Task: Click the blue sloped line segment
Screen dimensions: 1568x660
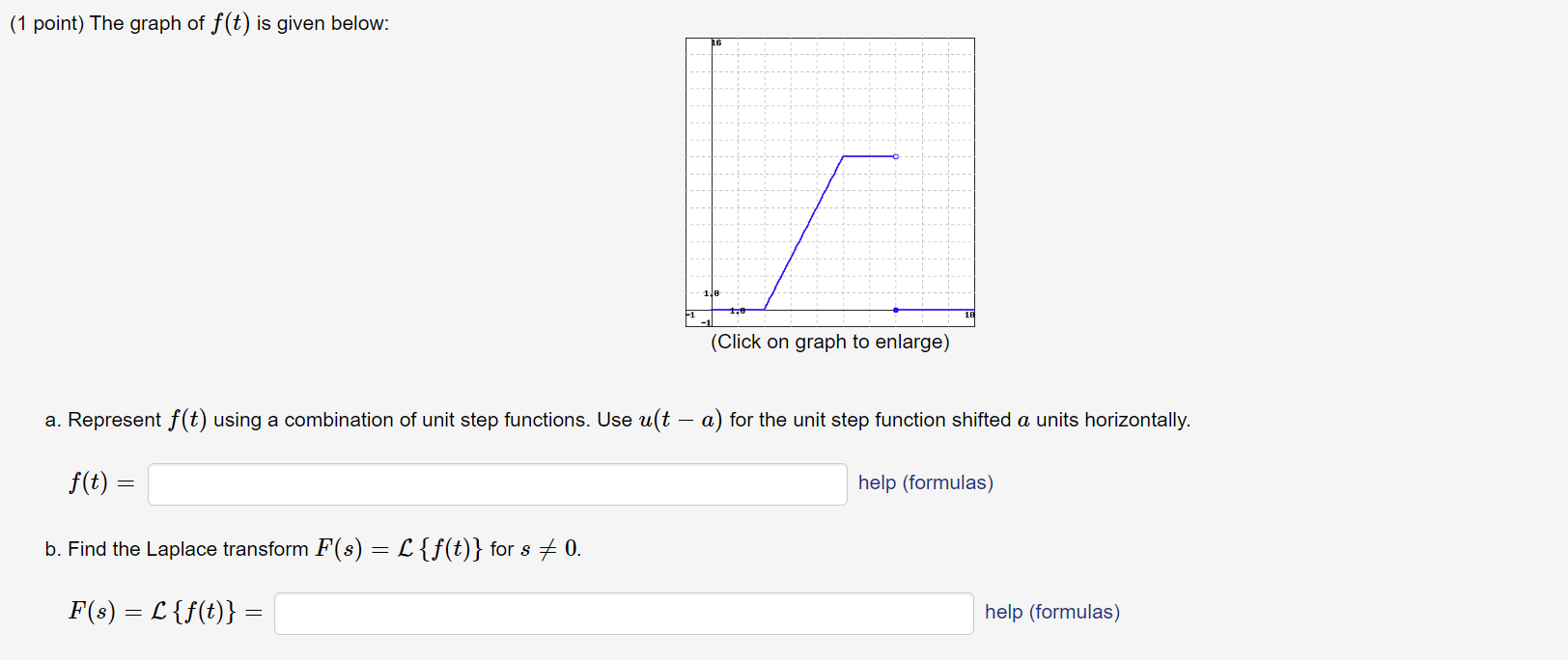Action: click(x=803, y=232)
